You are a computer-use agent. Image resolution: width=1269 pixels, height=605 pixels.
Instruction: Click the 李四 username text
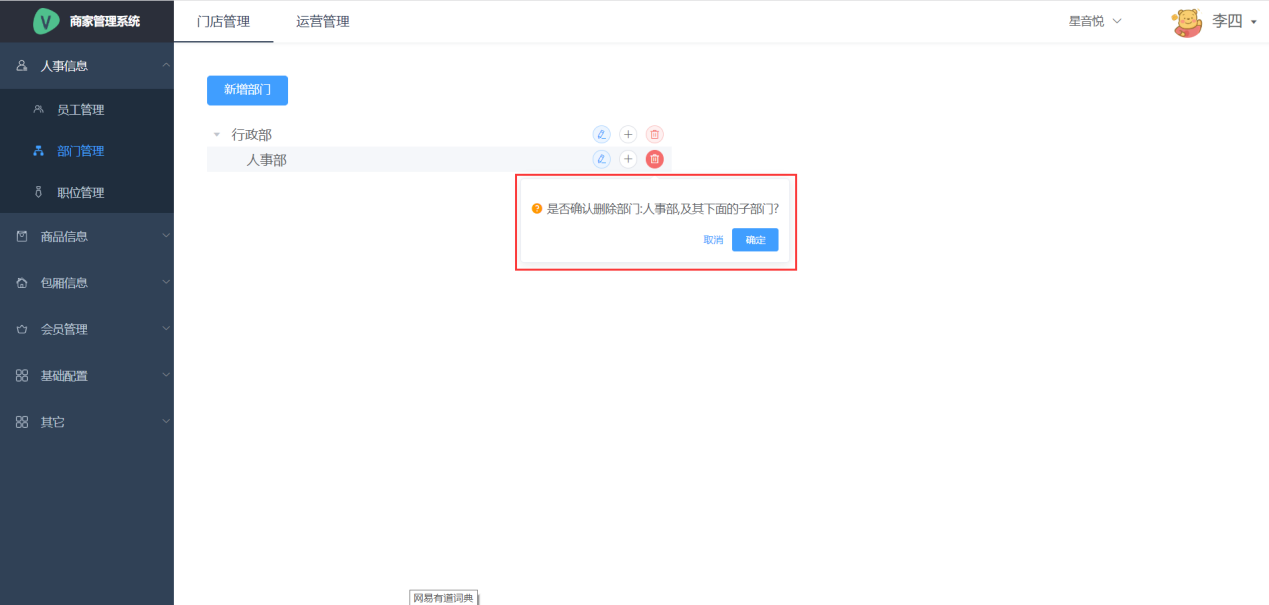1227,21
